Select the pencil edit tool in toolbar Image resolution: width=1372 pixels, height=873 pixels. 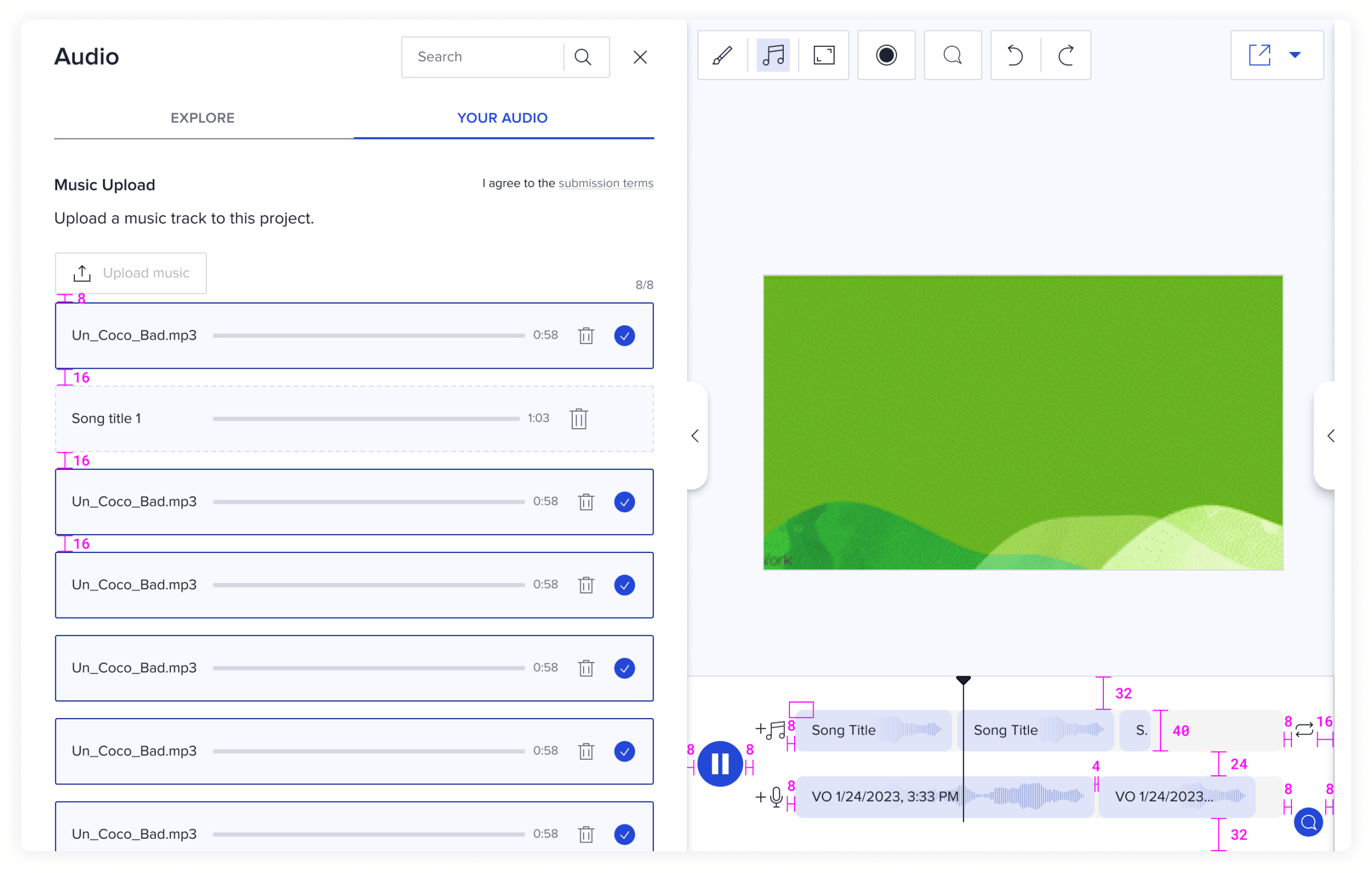723,55
